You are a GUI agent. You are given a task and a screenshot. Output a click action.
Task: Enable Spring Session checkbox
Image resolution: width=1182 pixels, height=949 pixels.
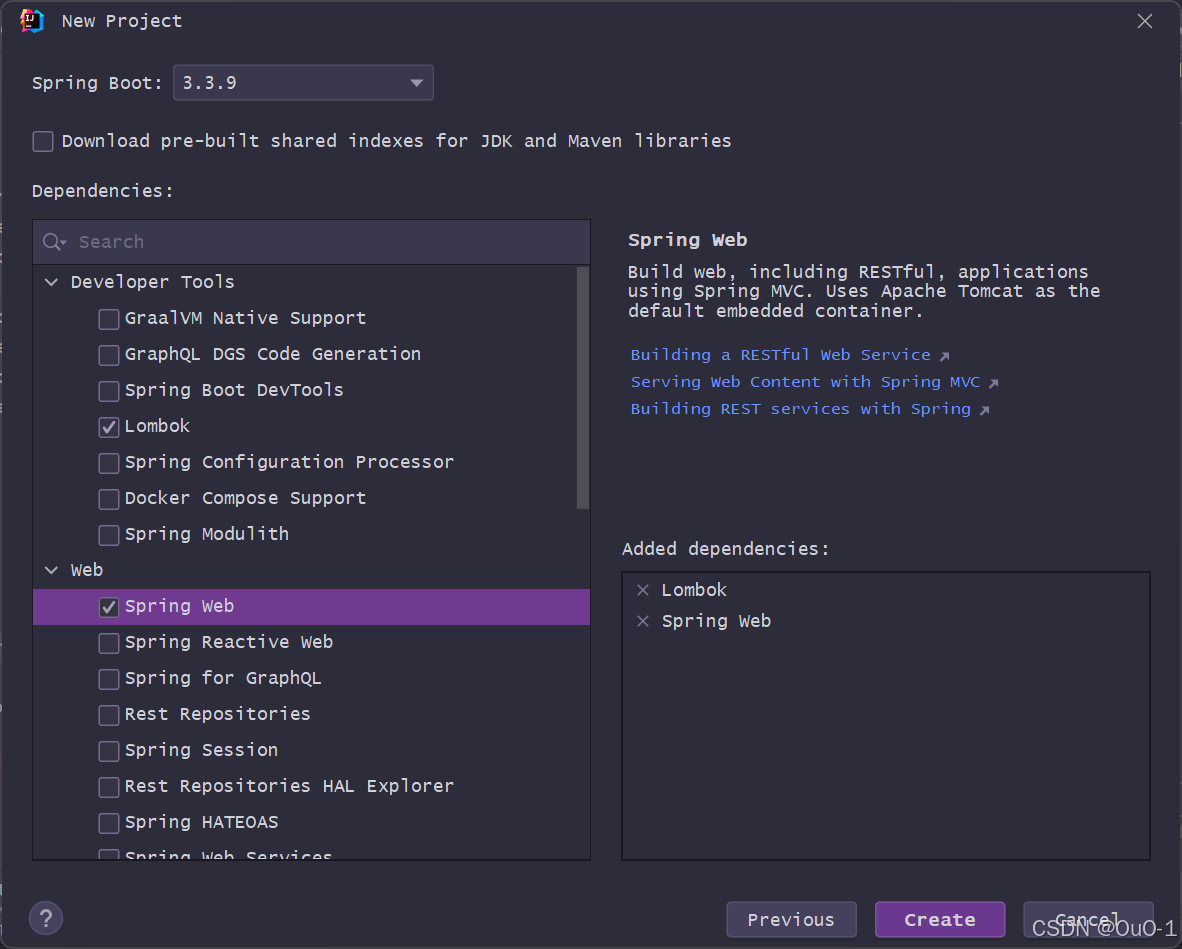tap(109, 751)
